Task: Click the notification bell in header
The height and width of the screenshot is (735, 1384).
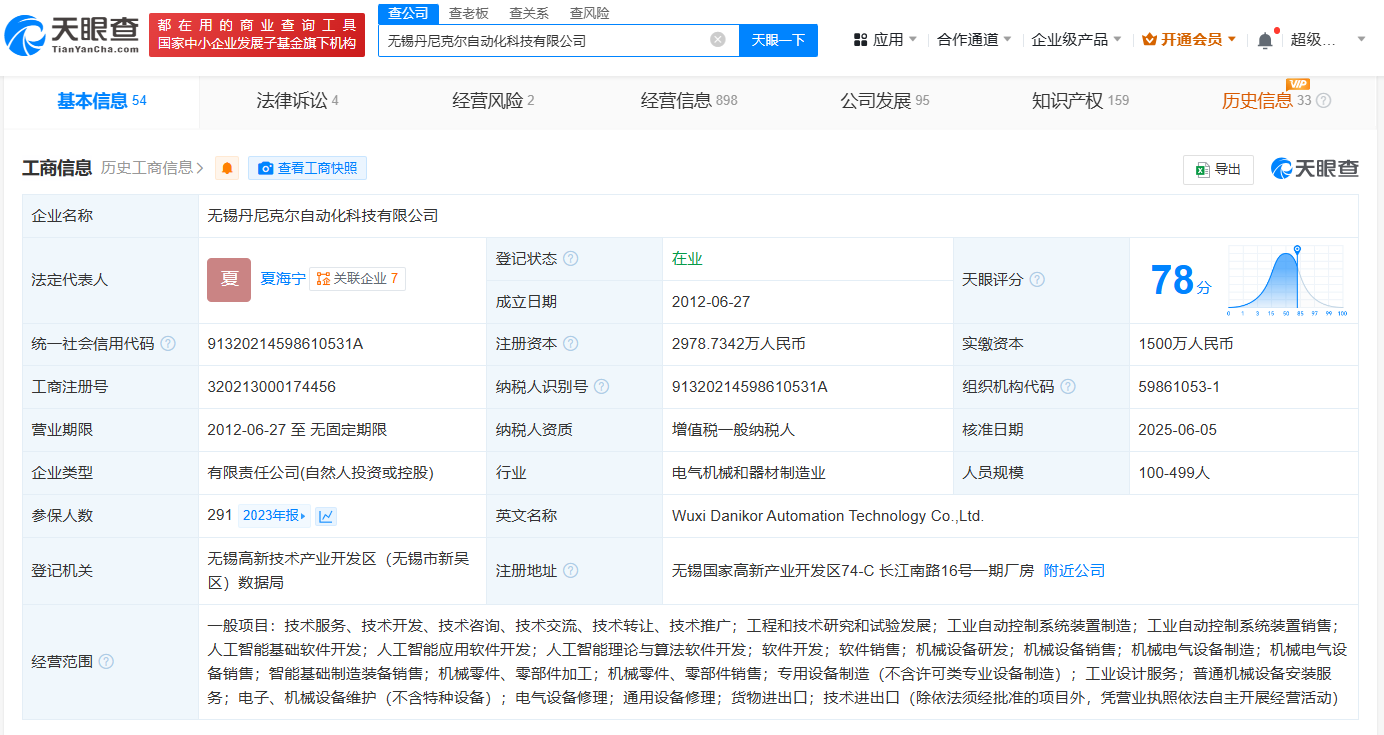Action: (1265, 40)
